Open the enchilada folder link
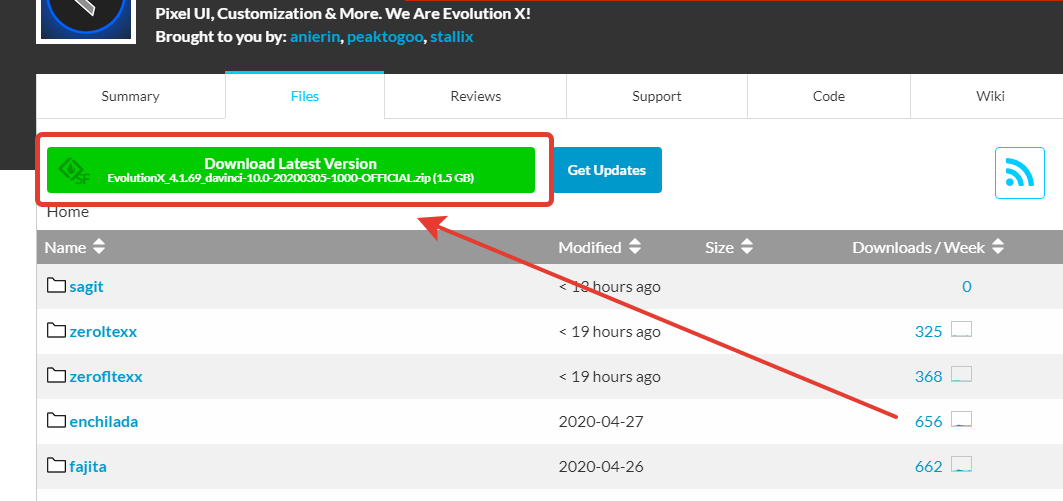 click(x=104, y=422)
